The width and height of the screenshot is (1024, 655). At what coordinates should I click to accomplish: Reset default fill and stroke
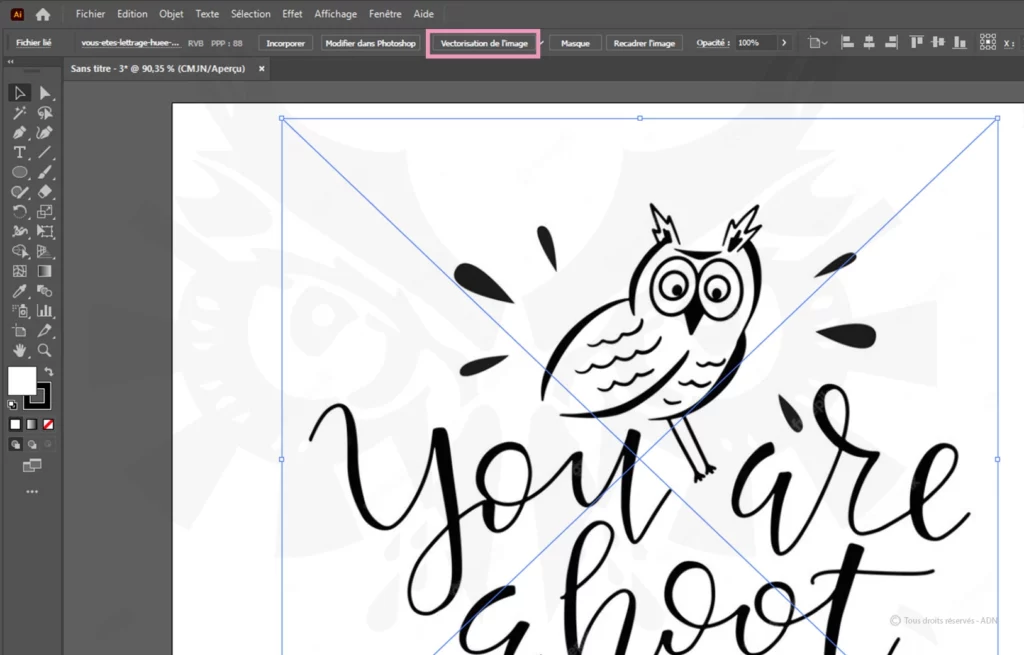pos(12,405)
